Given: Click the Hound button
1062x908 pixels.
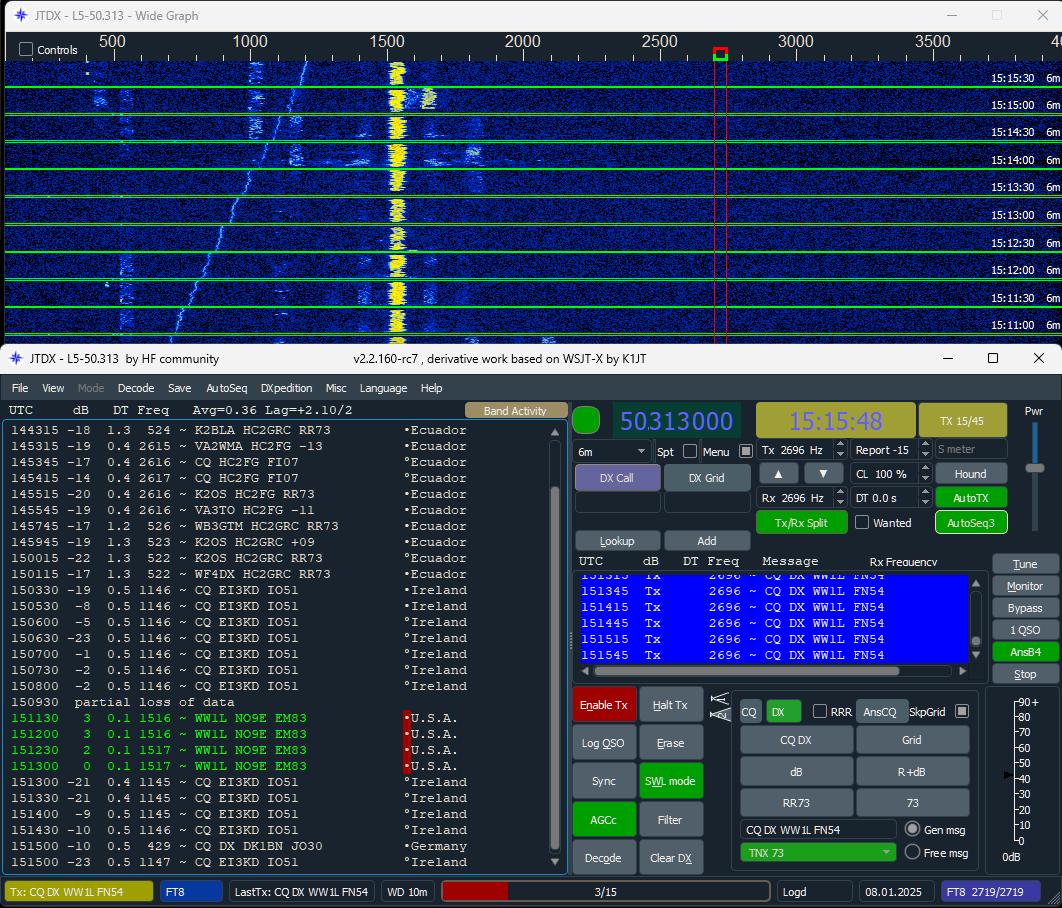Looking at the screenshot, I should [971, 474].
